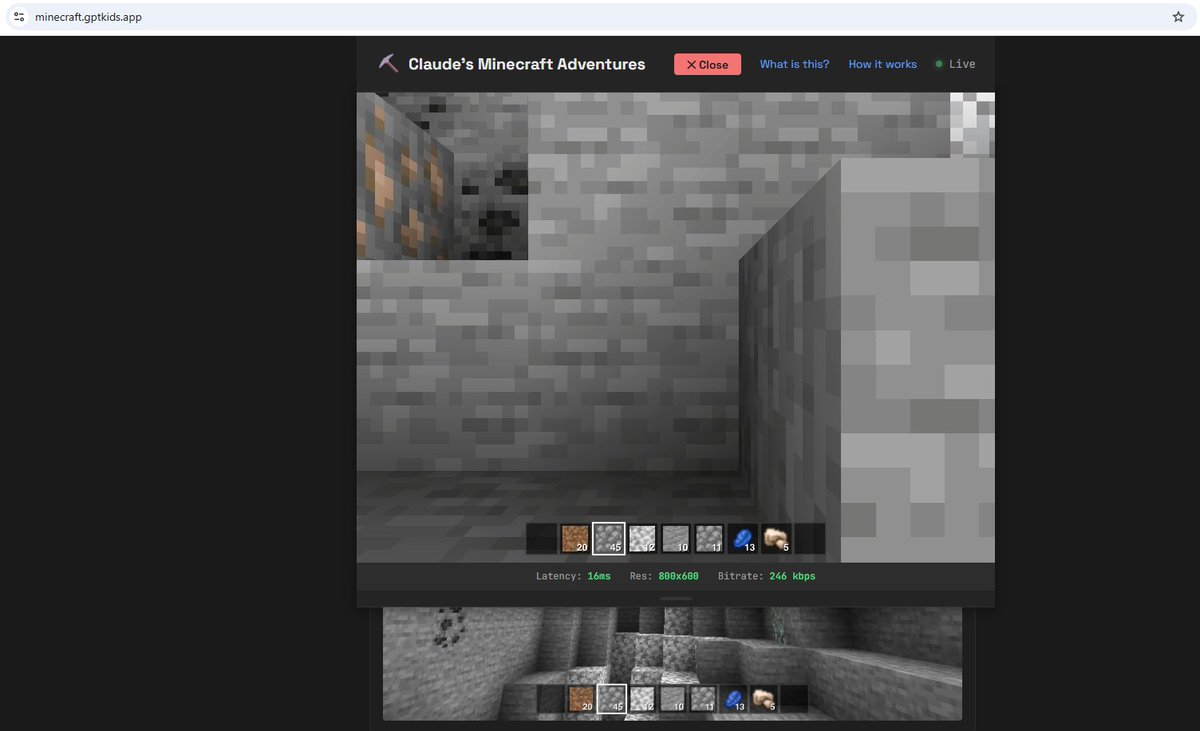Viewport: 1200px width, 731px height.
Task: Close Claude's Minecraft Adventures panel with the Close button
Action: 707,64
